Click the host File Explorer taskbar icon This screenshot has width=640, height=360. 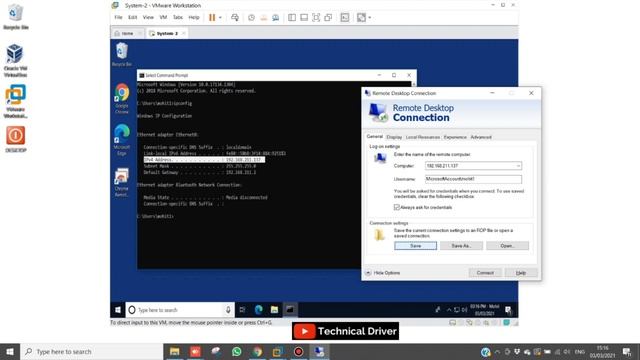tap(175, 351)
